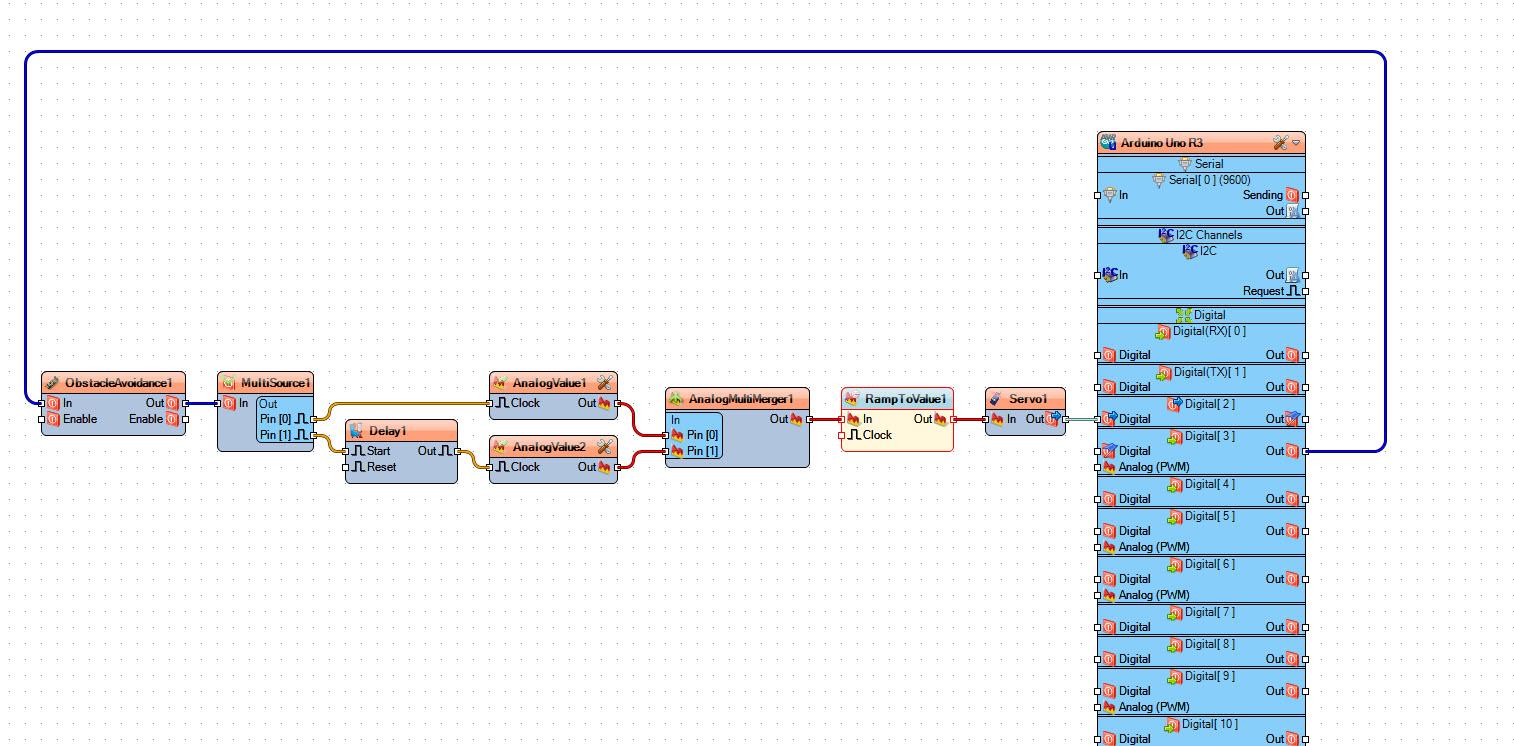This screenshot has width=1514, height=746.
Task: Expand the Arduino Uno R3 header dropdown arrow
Action: (1296, 143)
